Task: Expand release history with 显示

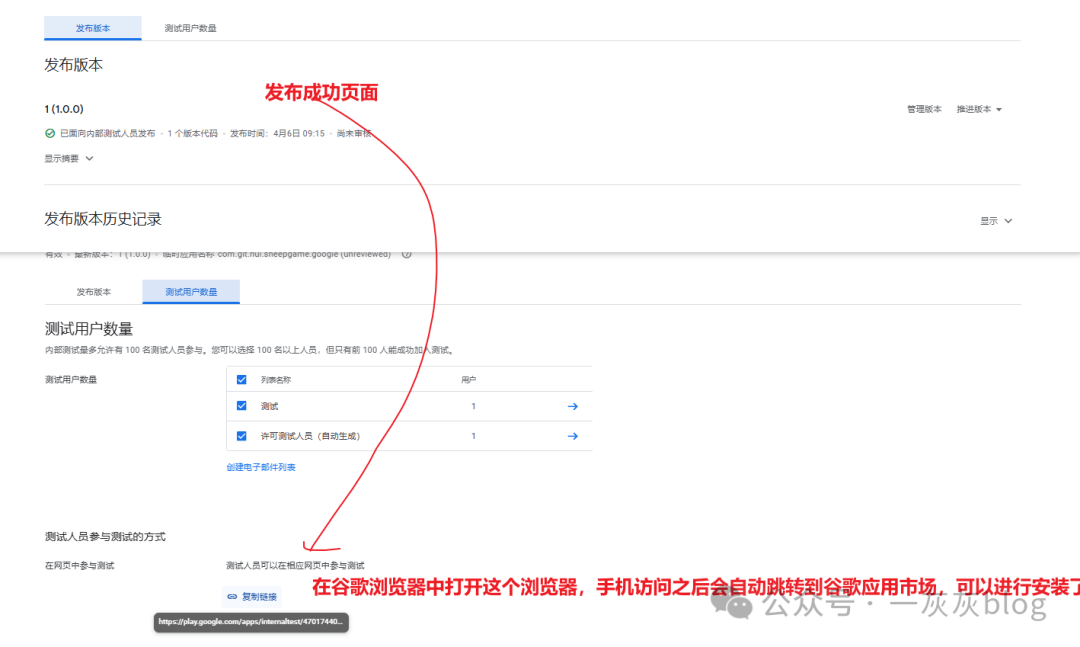Action: pyautogui.click(x=996, y=221)
